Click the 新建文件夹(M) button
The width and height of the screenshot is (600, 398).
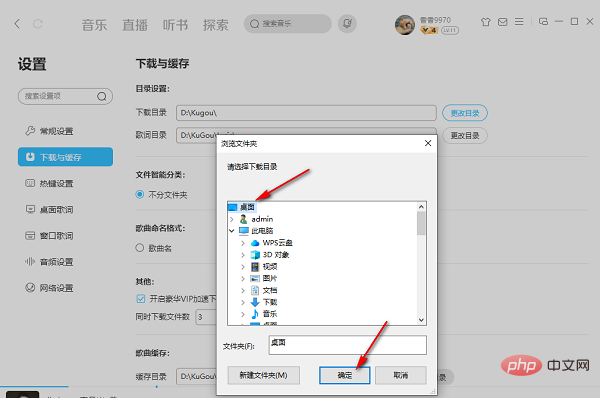pyautogui.click(x=263, y=375)
